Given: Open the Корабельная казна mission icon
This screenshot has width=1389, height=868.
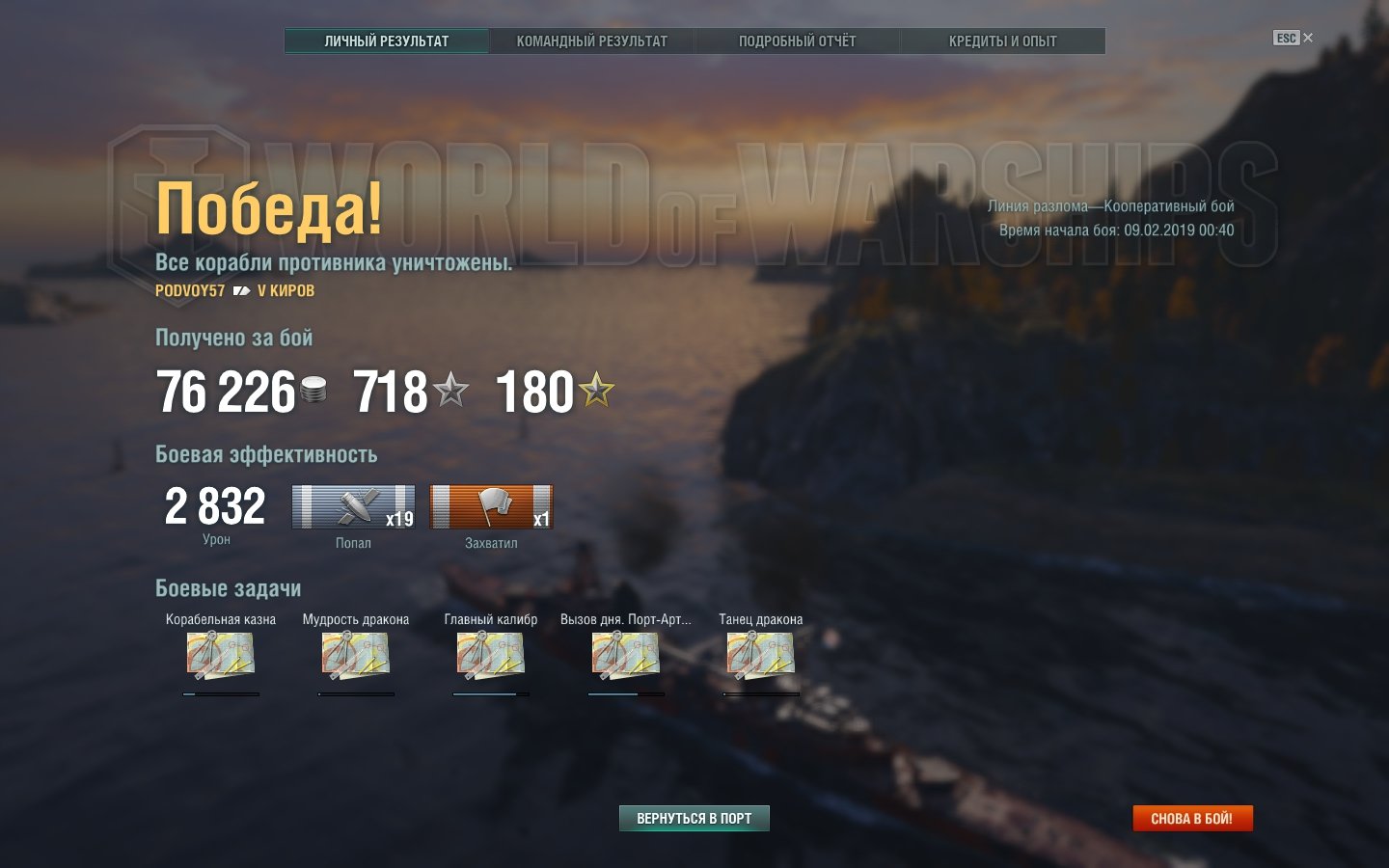Looking at the screenshot, I should 221,656.
